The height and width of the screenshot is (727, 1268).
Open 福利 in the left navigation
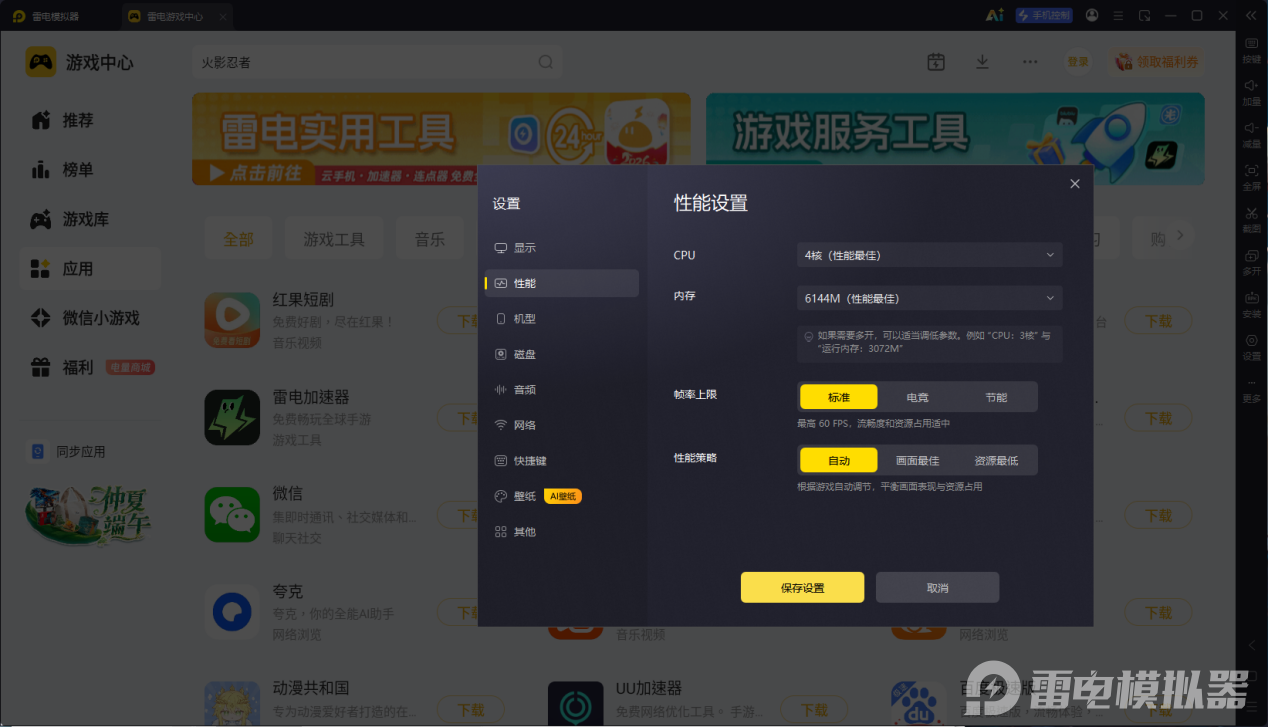[90, 368]
